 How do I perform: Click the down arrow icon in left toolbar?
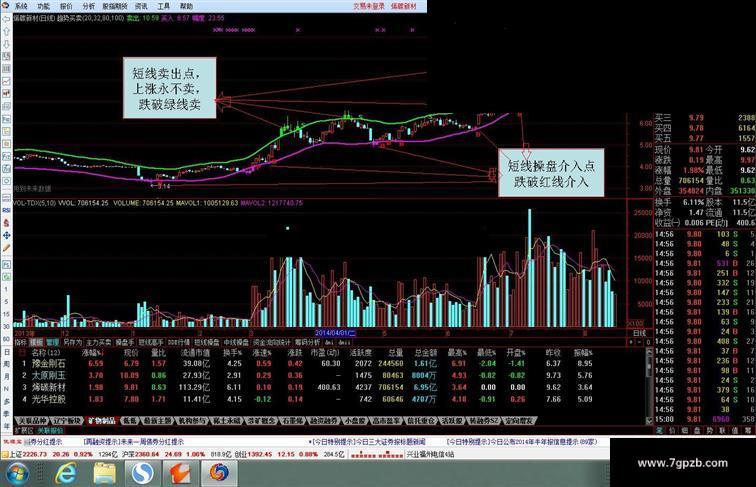pos(6,44)
